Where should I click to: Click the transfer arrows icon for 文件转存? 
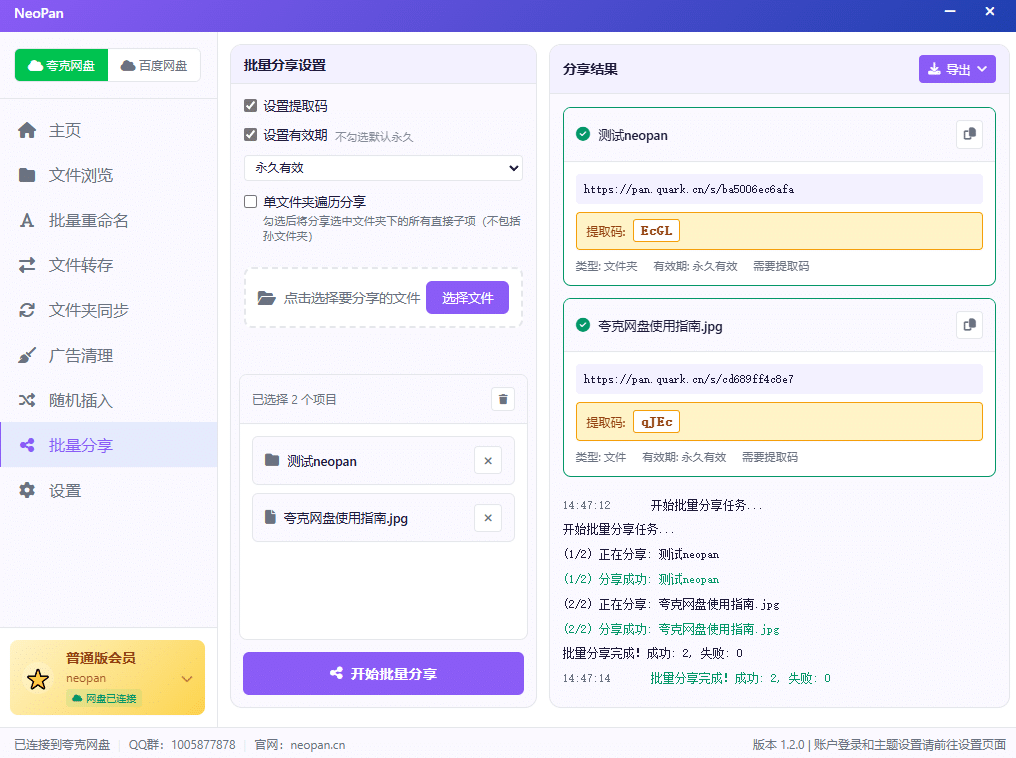pyautogui.click(x=27, y=265)
